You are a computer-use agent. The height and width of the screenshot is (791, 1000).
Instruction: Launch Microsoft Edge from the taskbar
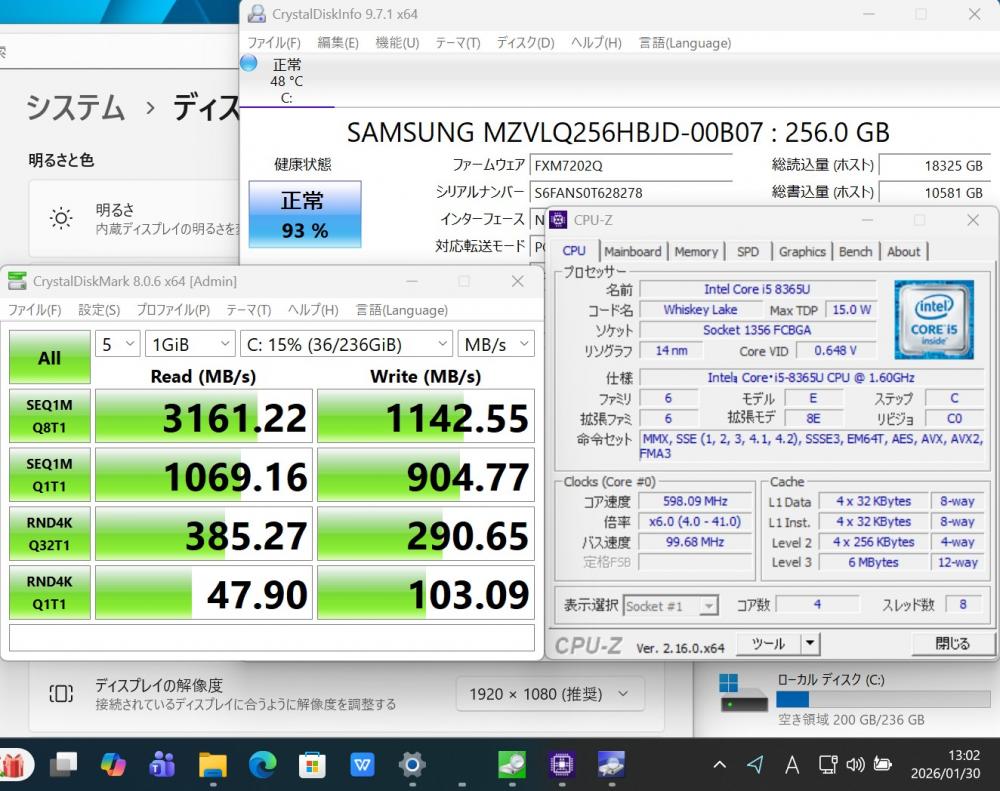pyautogui.click(x=262, y=765)
